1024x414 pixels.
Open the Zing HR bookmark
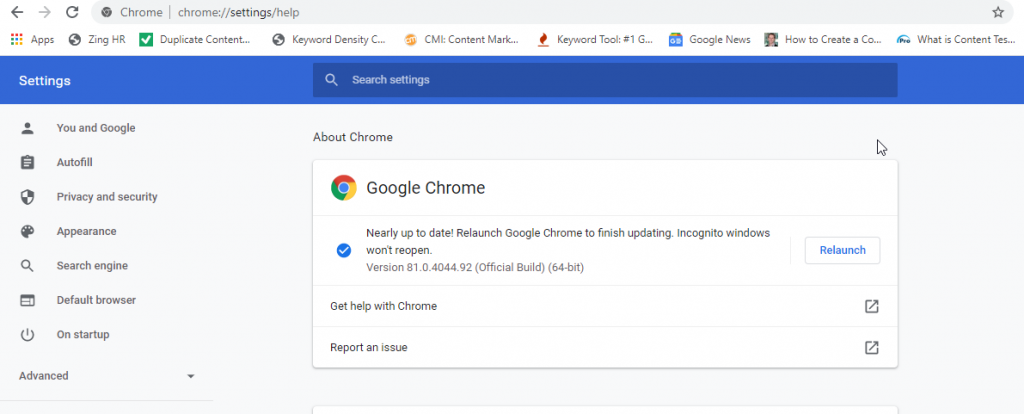point(97,40)
